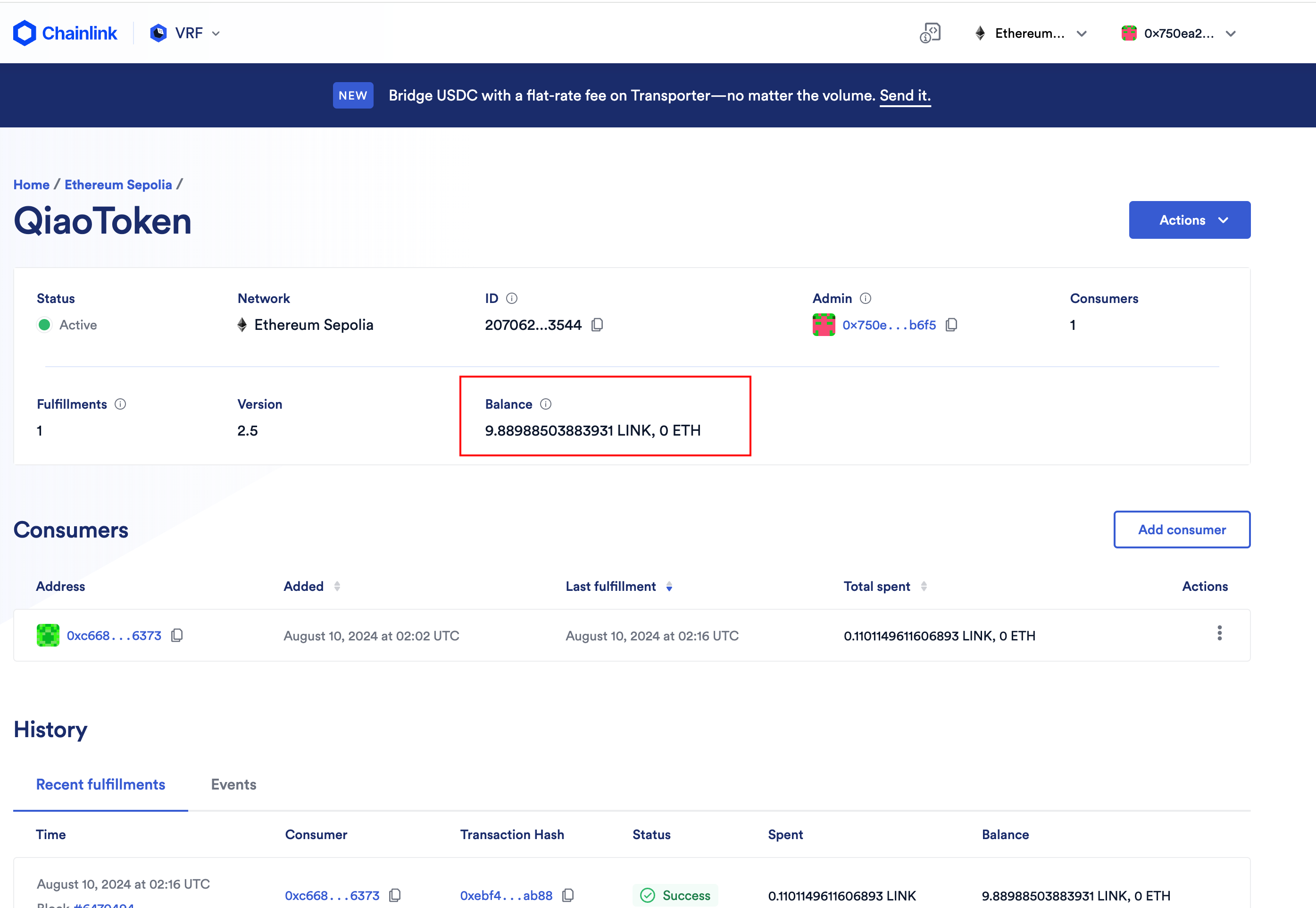Open consumer 0xc668...6373 link in History
The height and width of the screenshot is (908, 1316).
[332, 895]
